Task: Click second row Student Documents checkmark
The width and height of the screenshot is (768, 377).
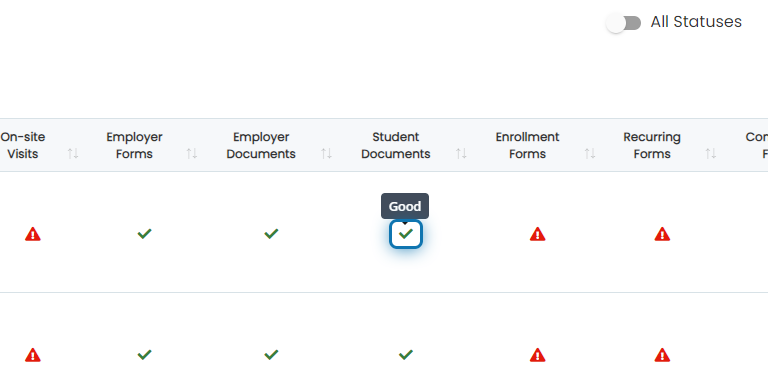Action: pos(406,354)
